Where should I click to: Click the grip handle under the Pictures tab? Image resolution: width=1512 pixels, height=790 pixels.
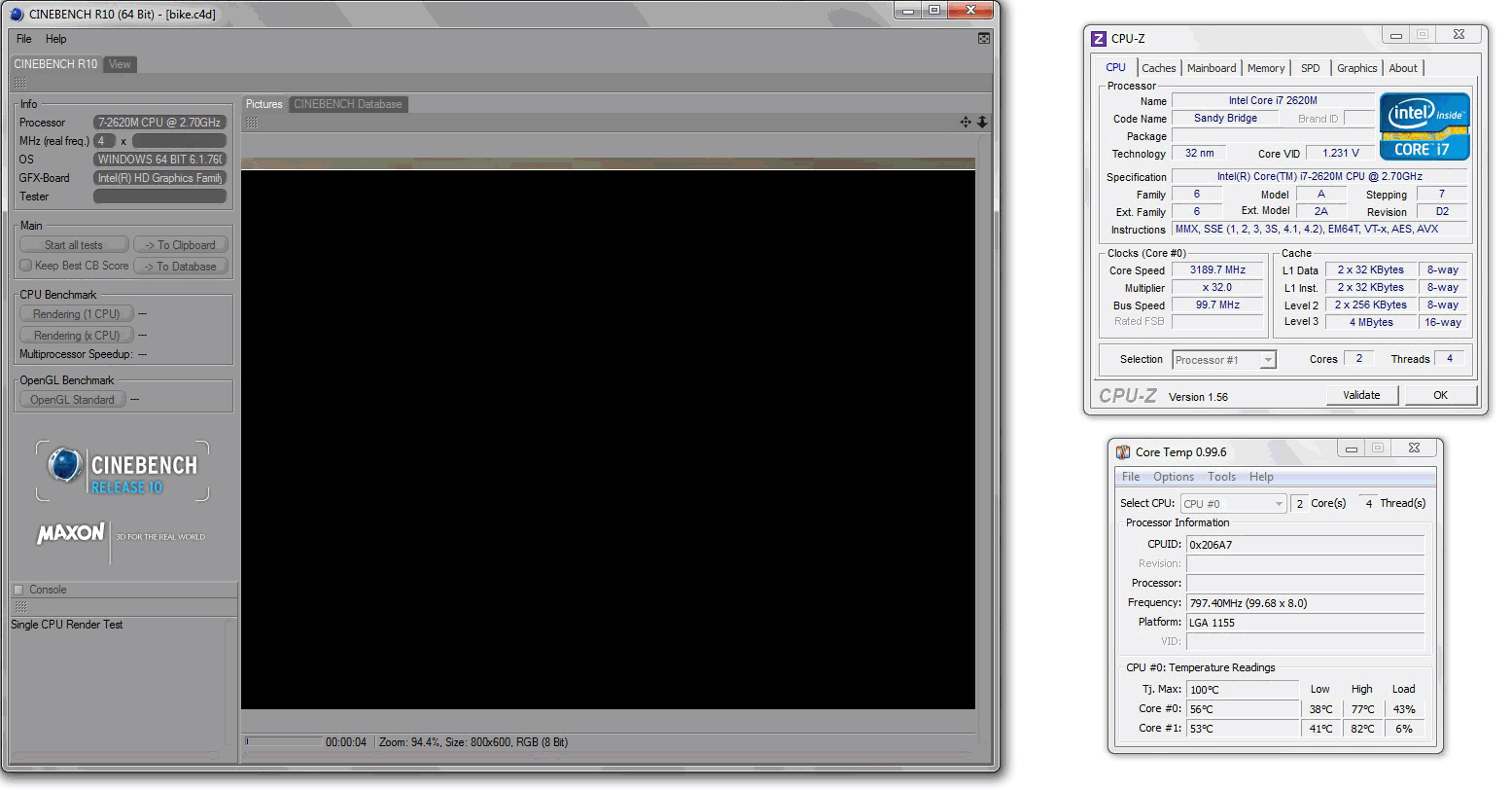pyautogui.click(x=252, y=123)
